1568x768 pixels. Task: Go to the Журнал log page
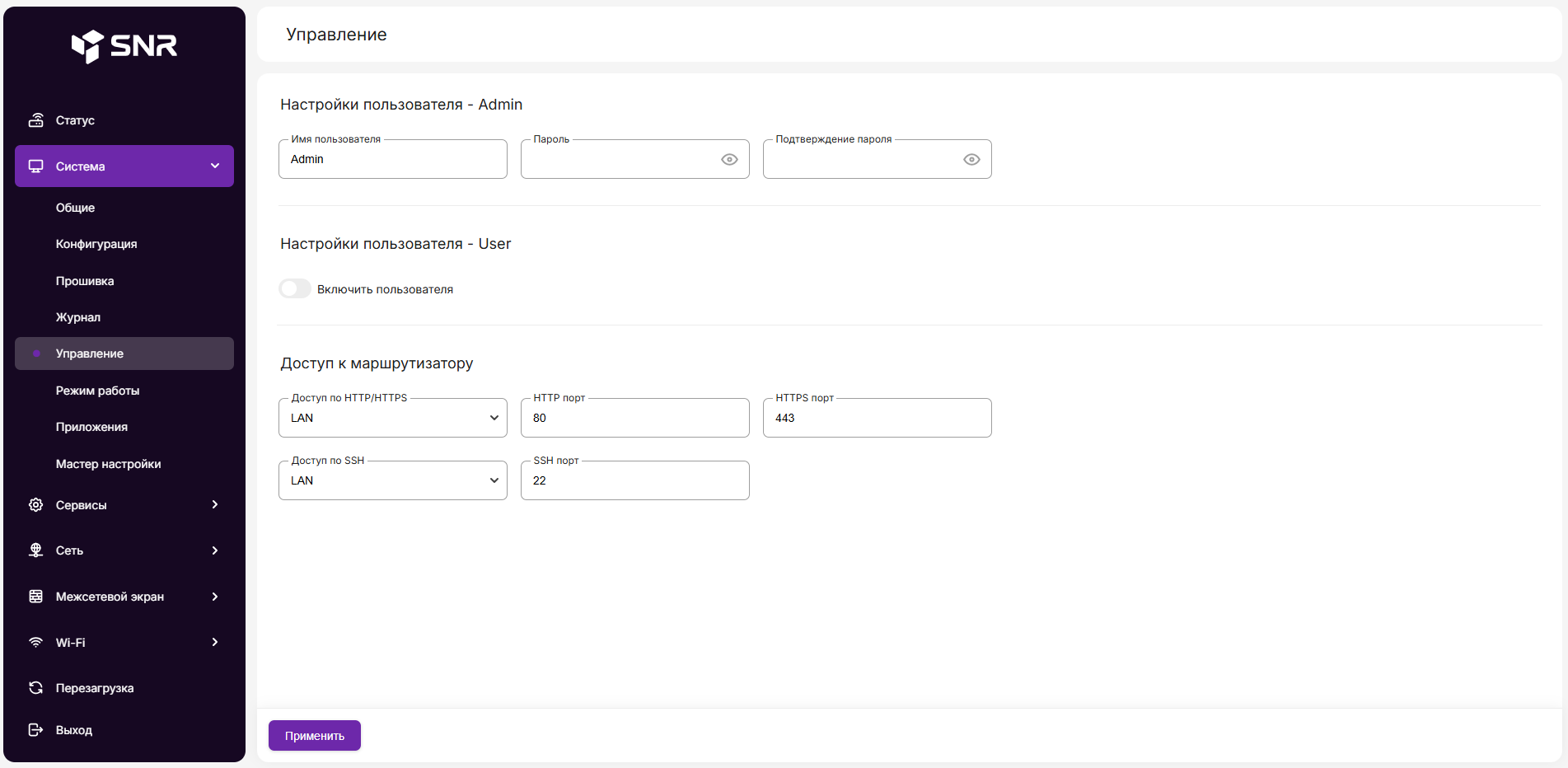(x=78, y=317)
